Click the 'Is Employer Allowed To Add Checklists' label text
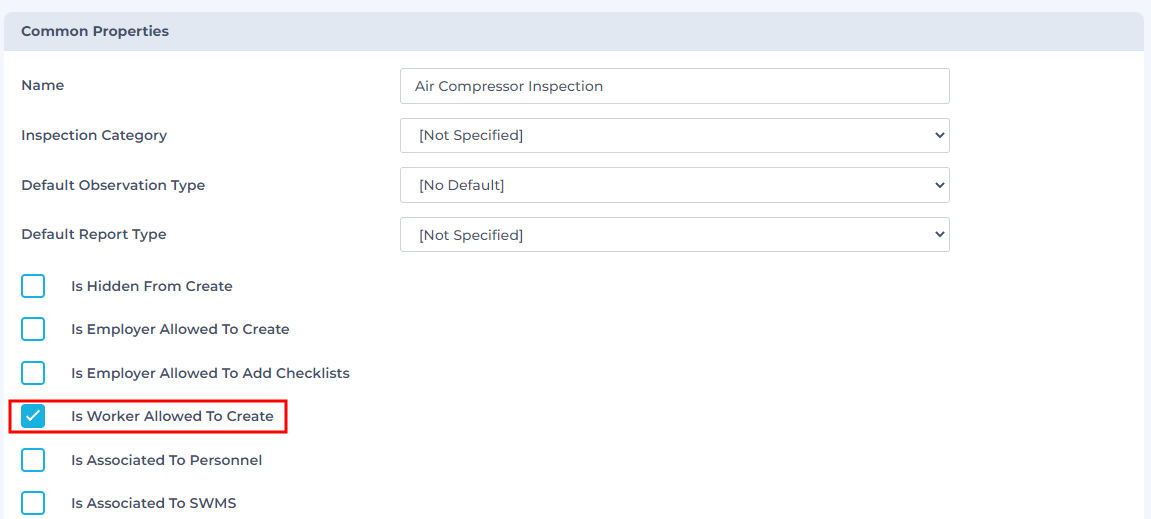The image size is (1151, 519). click(x=210, y=373)
